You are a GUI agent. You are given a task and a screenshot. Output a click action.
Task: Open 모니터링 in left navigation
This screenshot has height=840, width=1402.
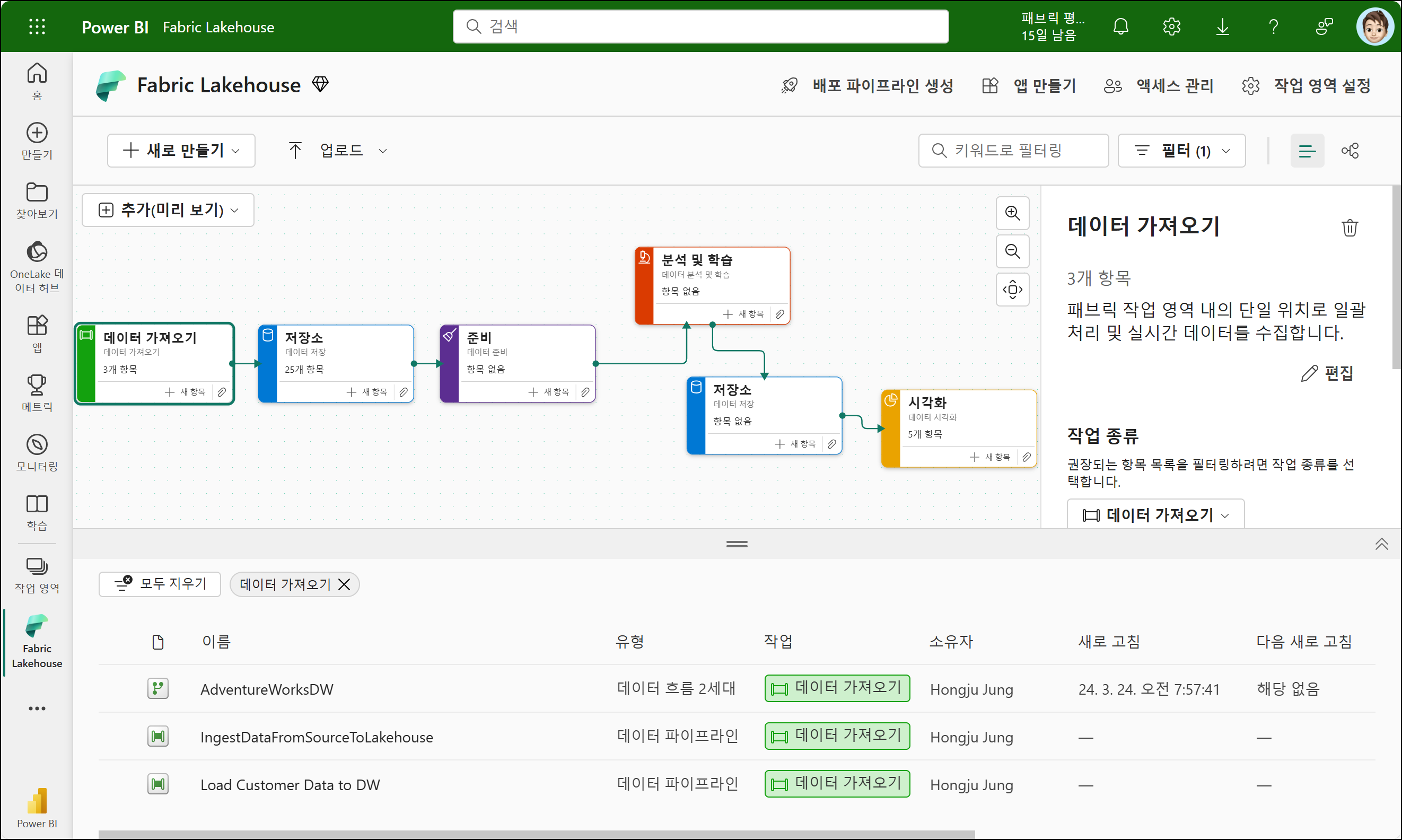click(x=37, y=452)
